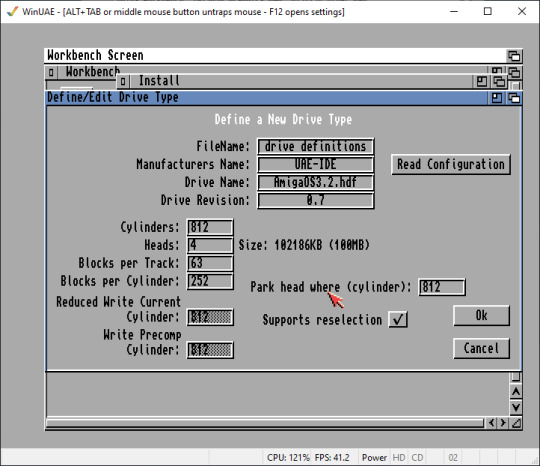Click the CD indicator in the status bar
Screen dimensions: 540x466
pyautogui.click(x=417, y=458)
